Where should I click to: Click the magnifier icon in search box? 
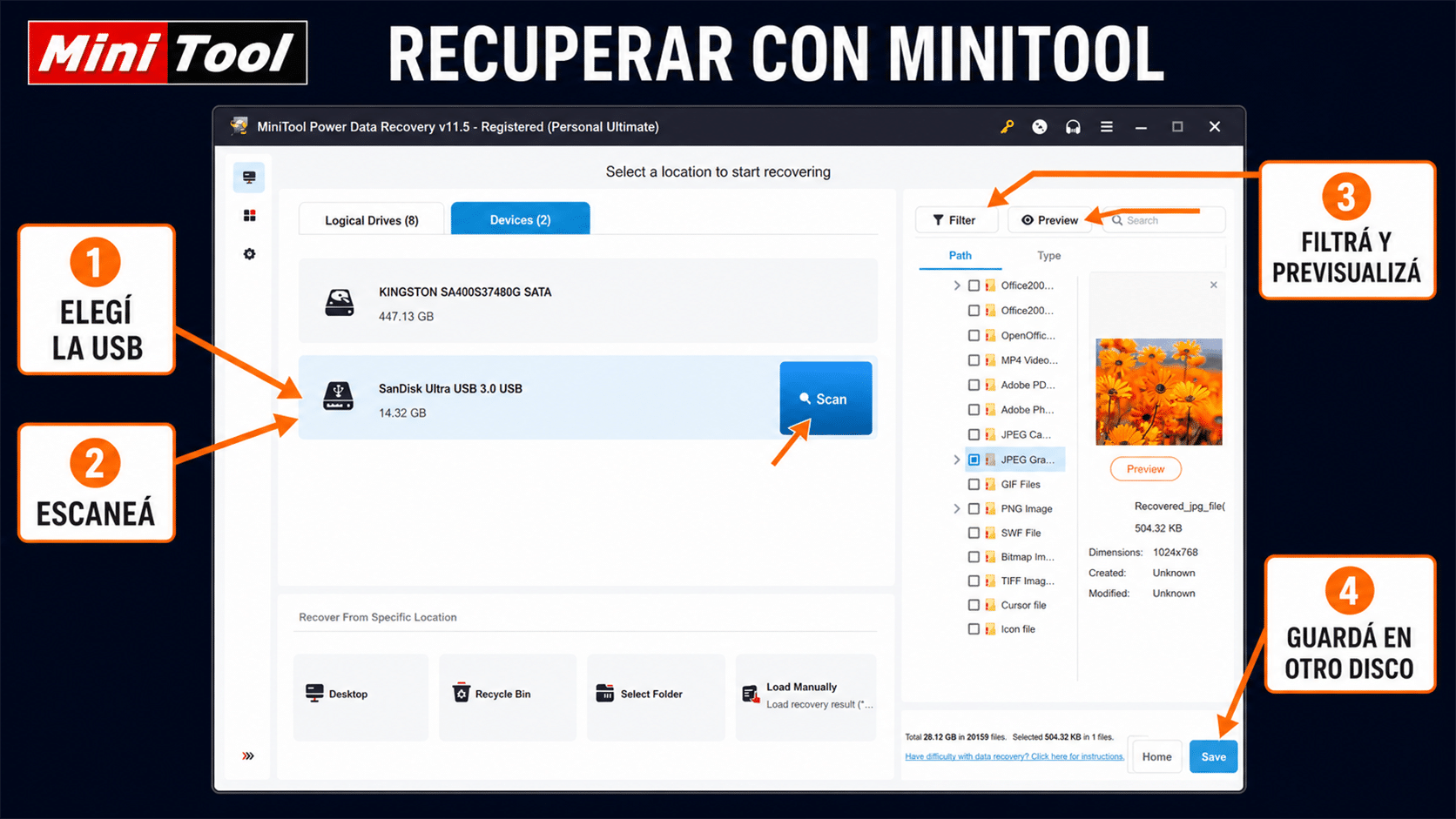tap(1117, 220)
